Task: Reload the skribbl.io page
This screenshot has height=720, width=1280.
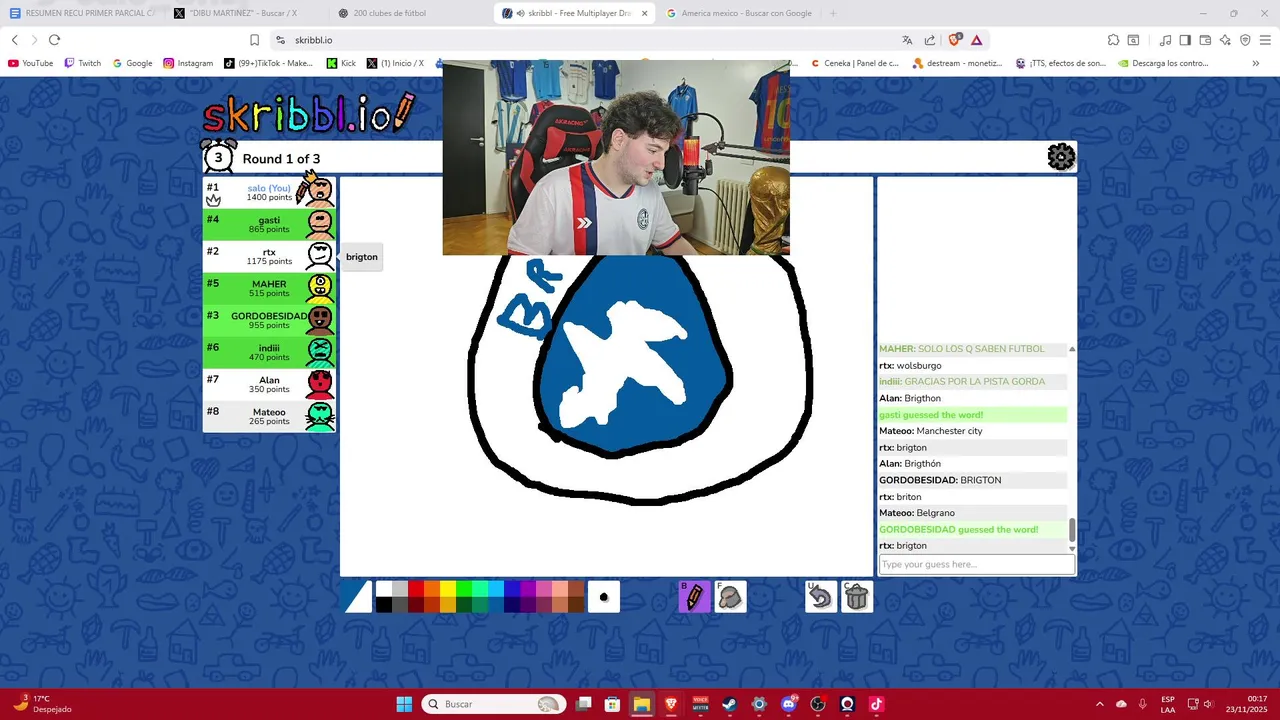Action: point(54,40)
